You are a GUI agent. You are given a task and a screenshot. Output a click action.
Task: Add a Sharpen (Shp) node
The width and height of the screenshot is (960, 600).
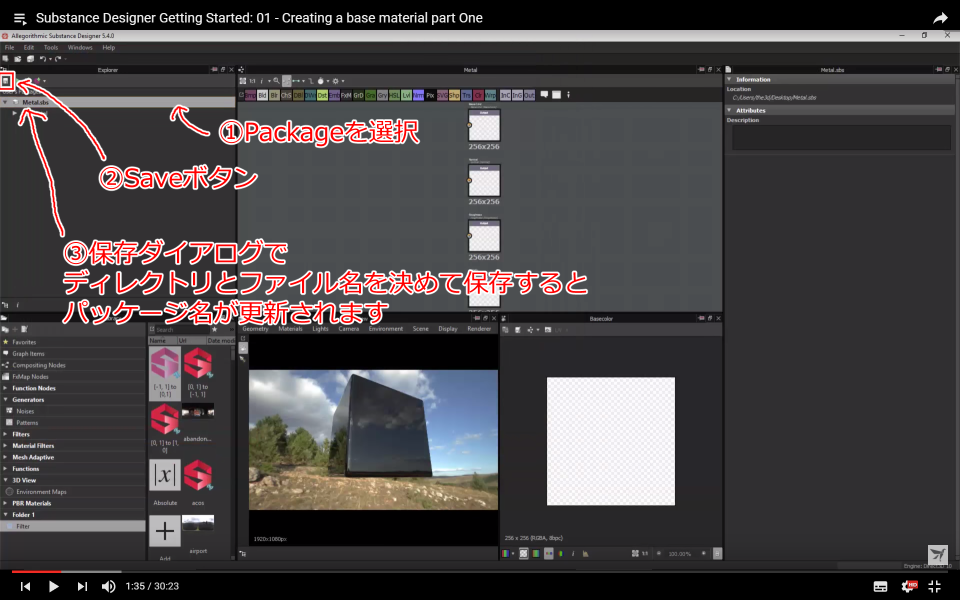pos(454,96)
